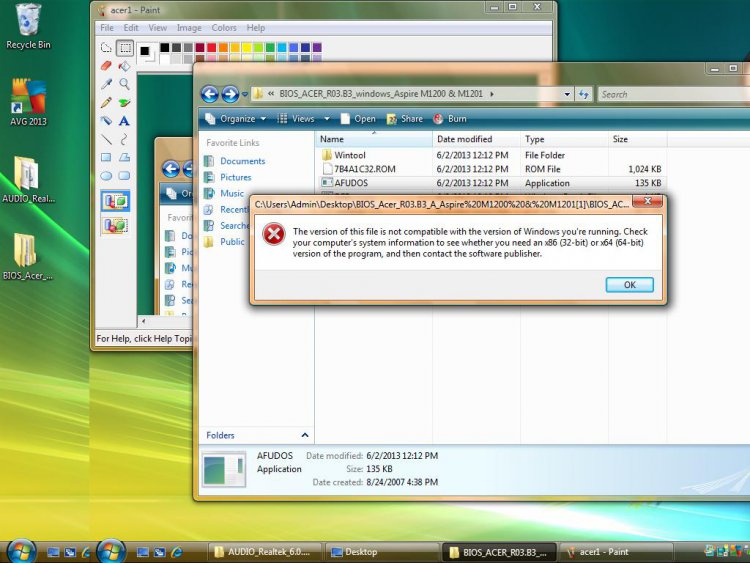Click Share in explorer toolbar
Screen dimensions: 750x563
pos(405,119)
